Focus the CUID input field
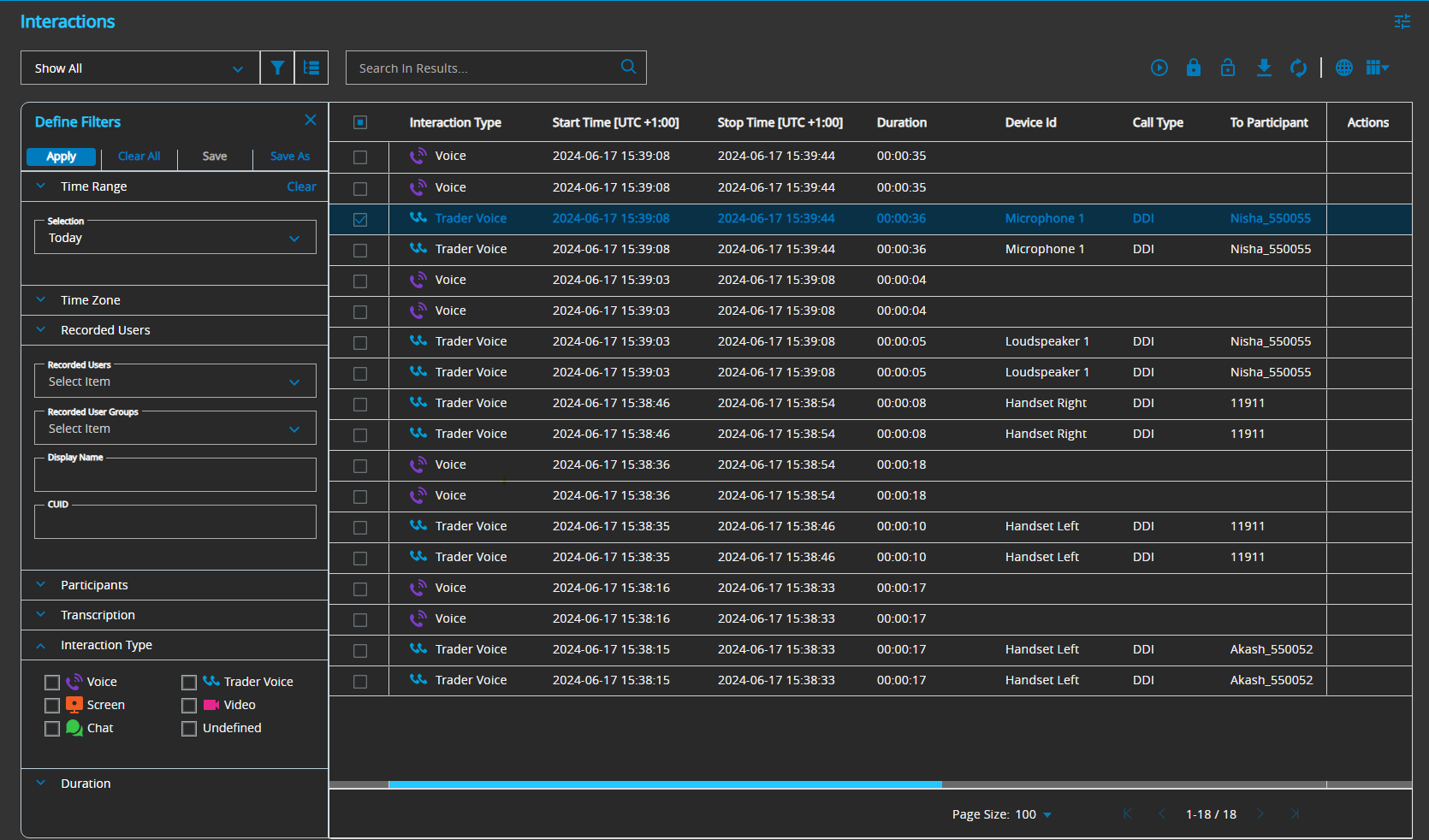 (175, 522)
